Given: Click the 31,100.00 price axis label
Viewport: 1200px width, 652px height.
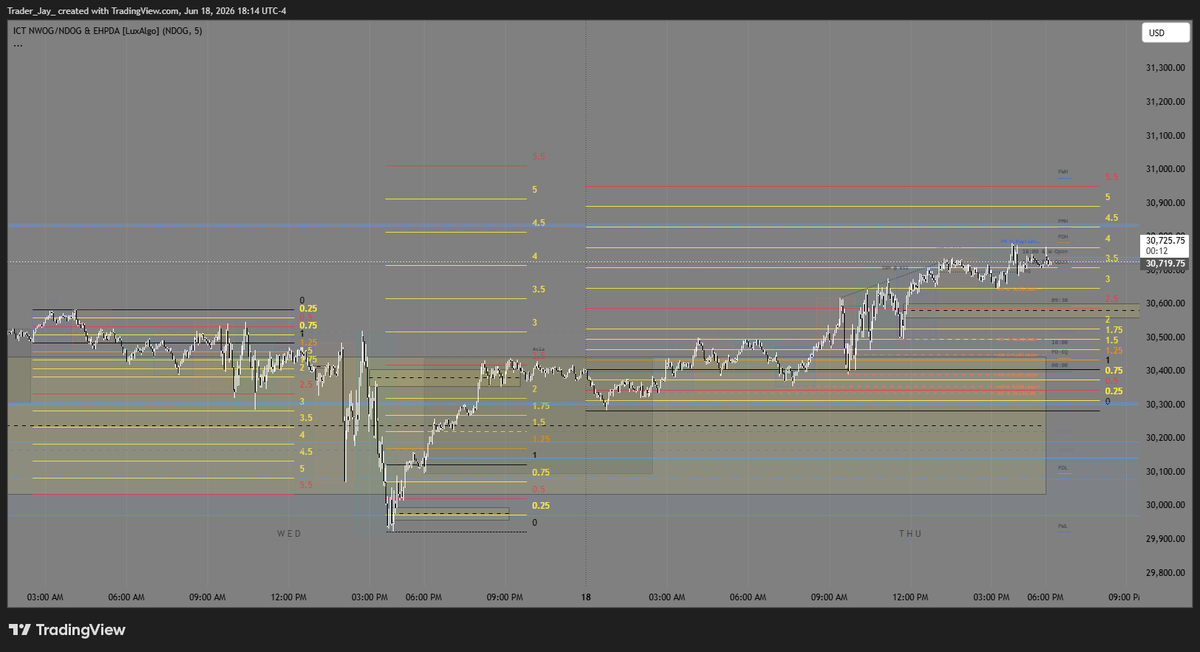Looking at the screenshot, I should click(x=1165, y=135).
